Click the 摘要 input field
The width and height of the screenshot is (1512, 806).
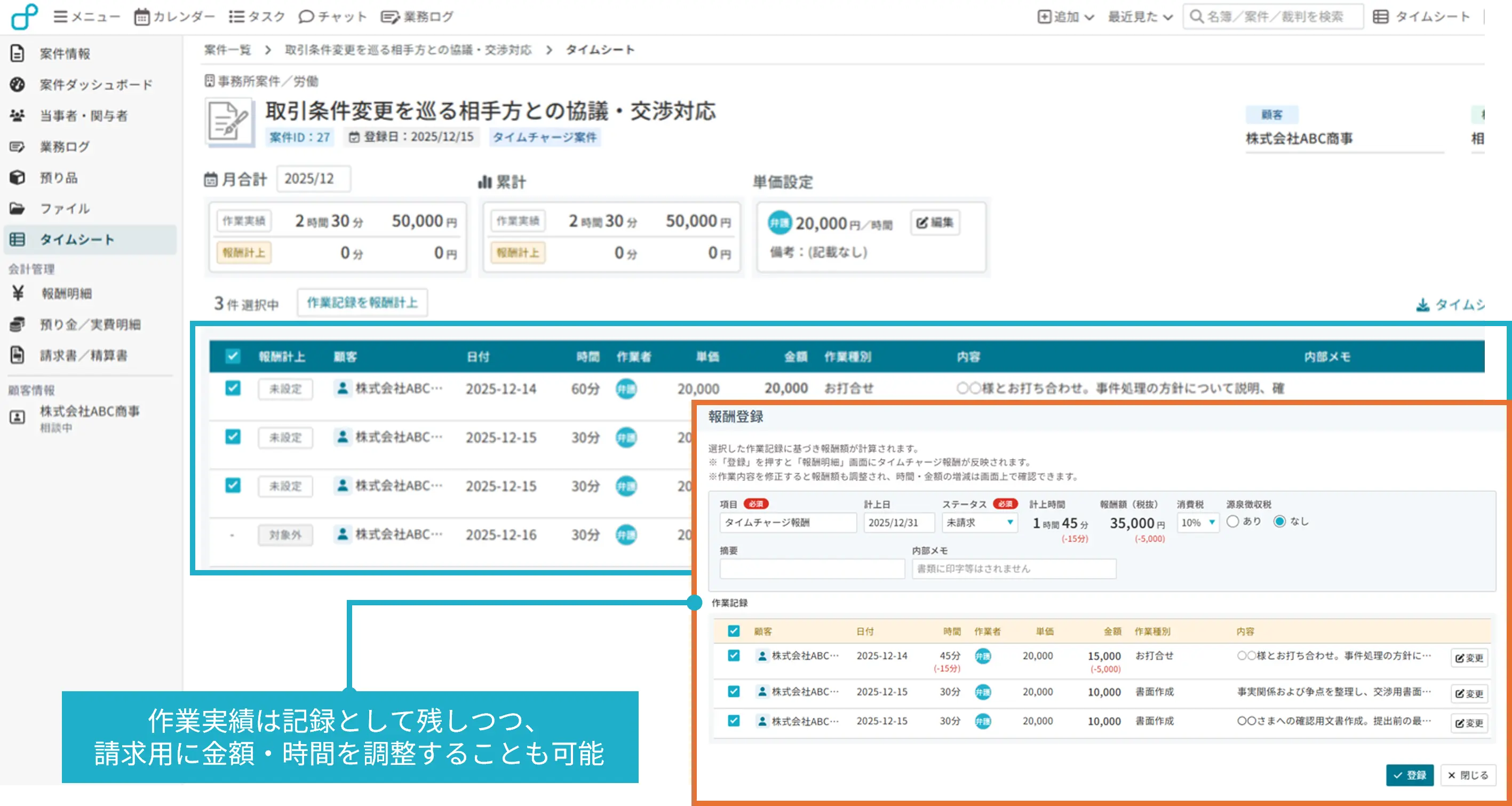812,568
